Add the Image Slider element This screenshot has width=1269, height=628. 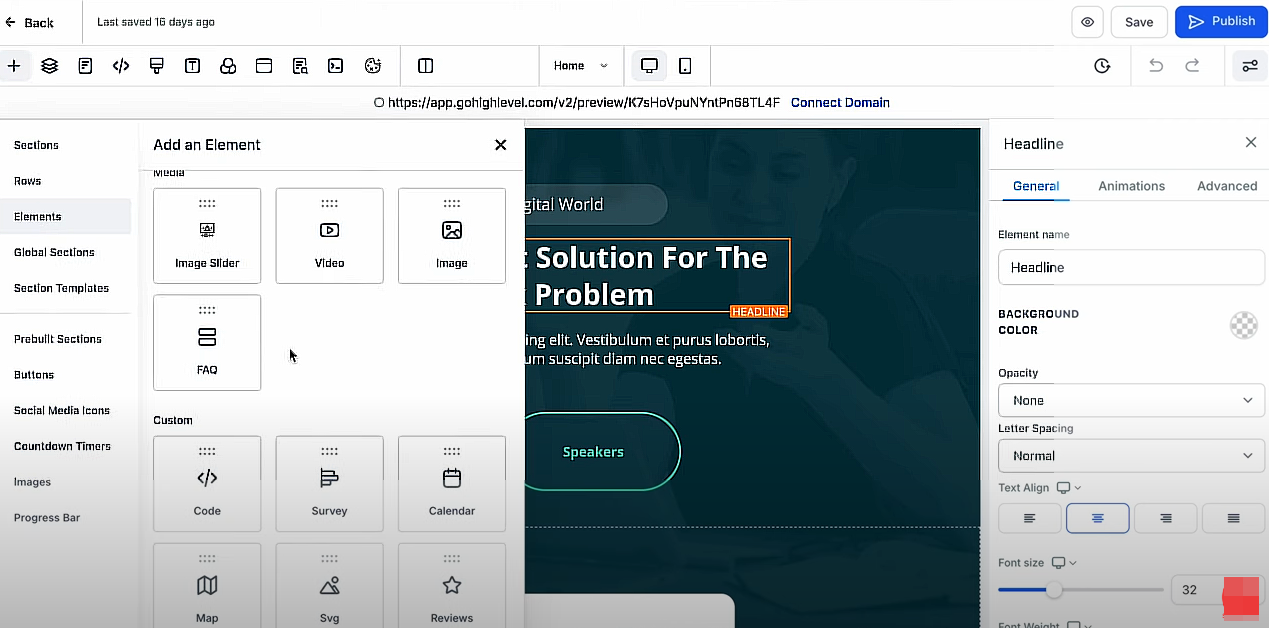tap(207, 236)
